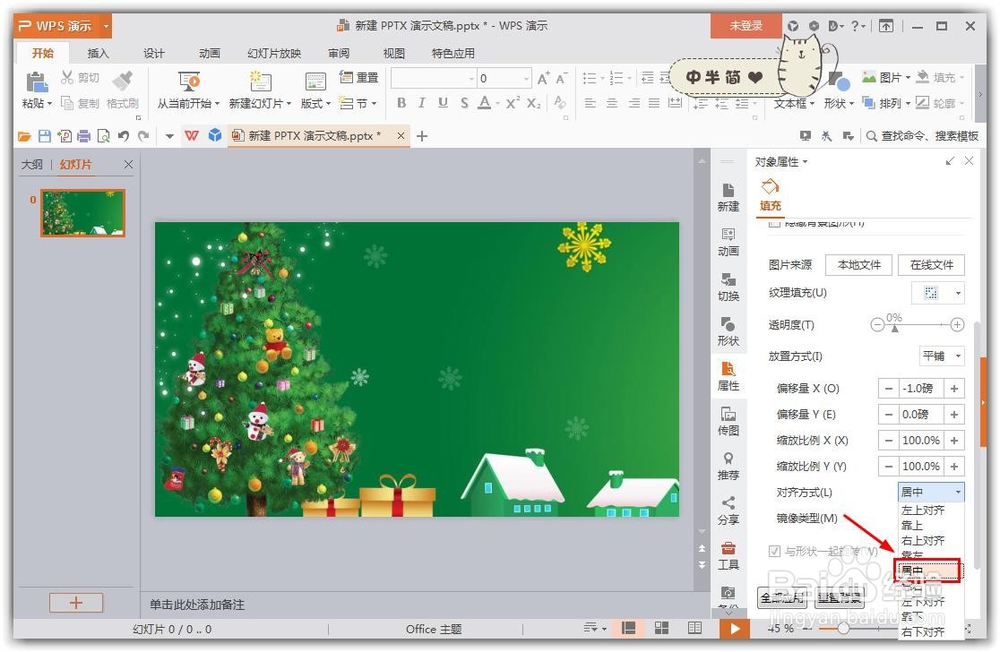The image size is (1000, 652).
Task: Click the Reset (重置) button
Action: tap(358, 77)
